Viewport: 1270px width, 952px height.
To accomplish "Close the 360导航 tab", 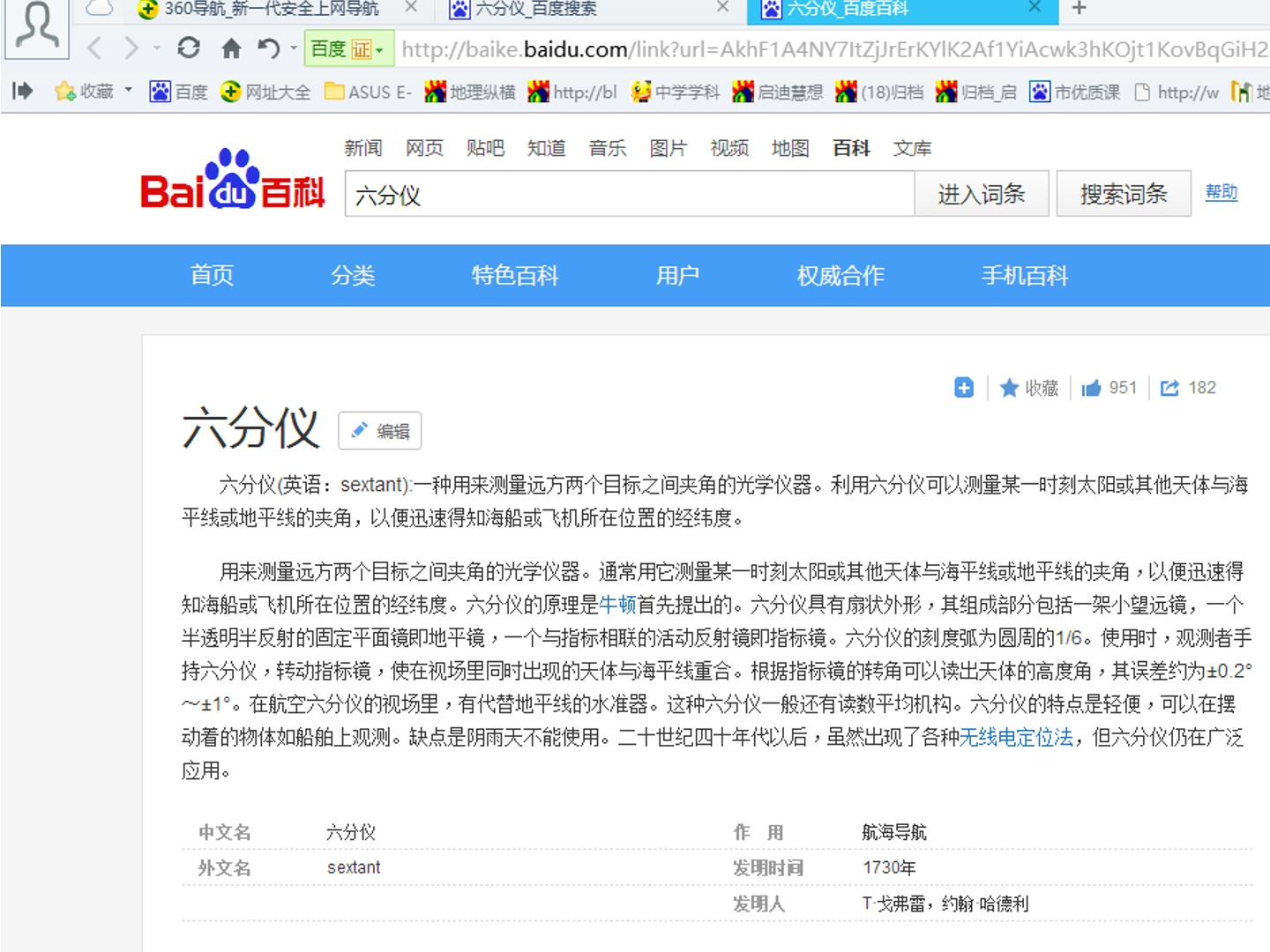I will coord(411,8).
